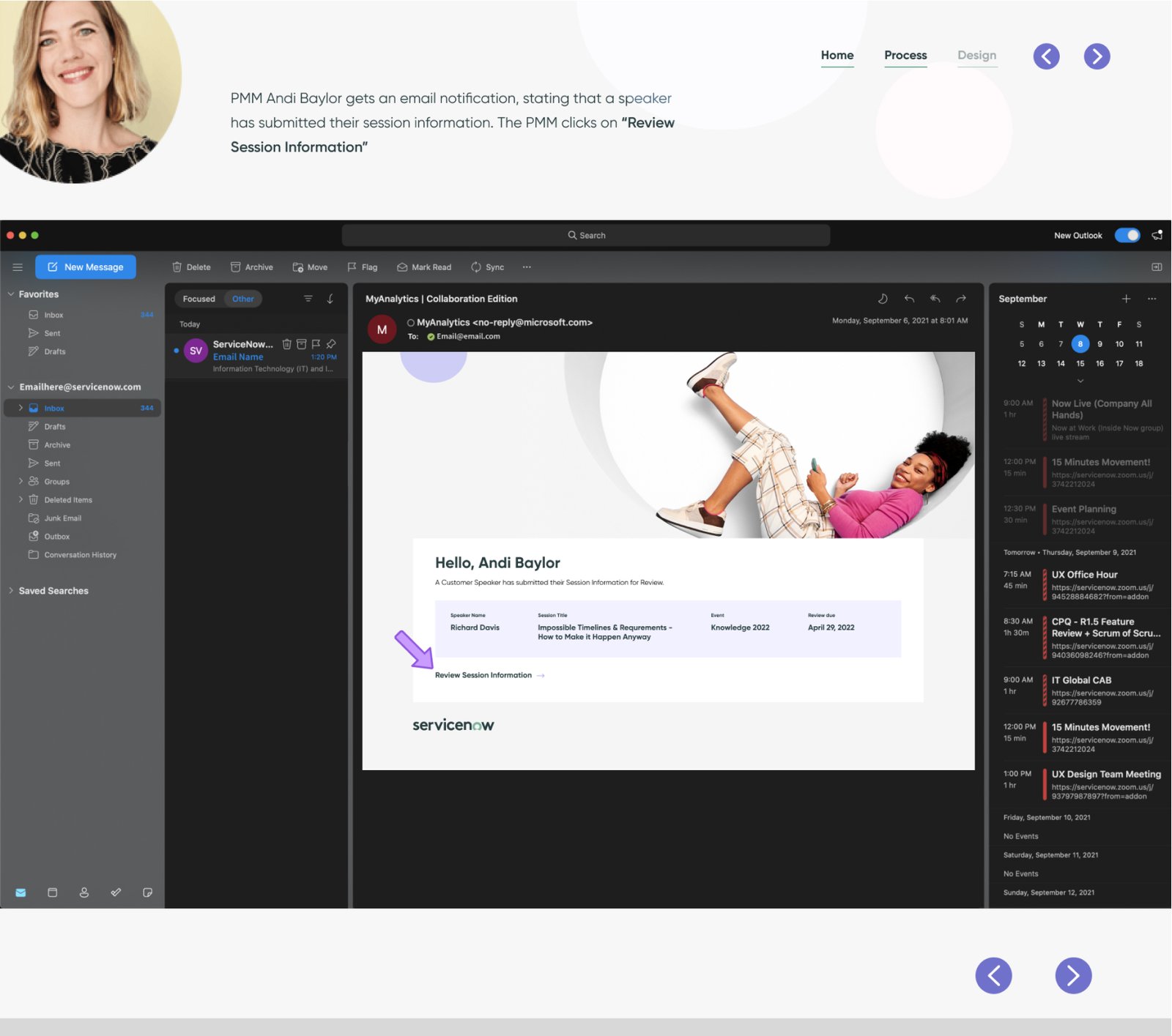Switch to Mail view bottom icon
Screen dimensions: 1172x1036
click(21, 892)
